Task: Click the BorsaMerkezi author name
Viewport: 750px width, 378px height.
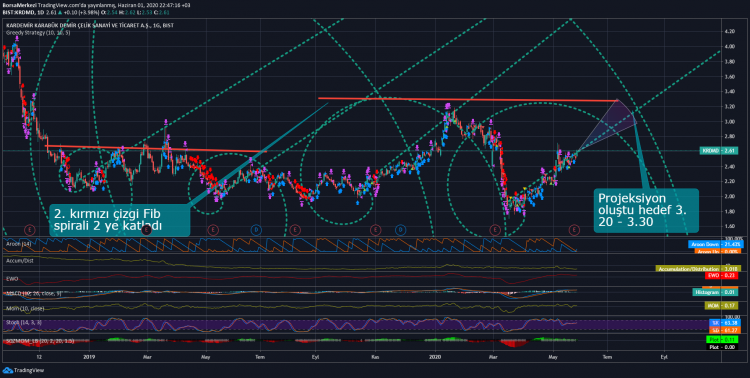Action: [x=19, y=4]
